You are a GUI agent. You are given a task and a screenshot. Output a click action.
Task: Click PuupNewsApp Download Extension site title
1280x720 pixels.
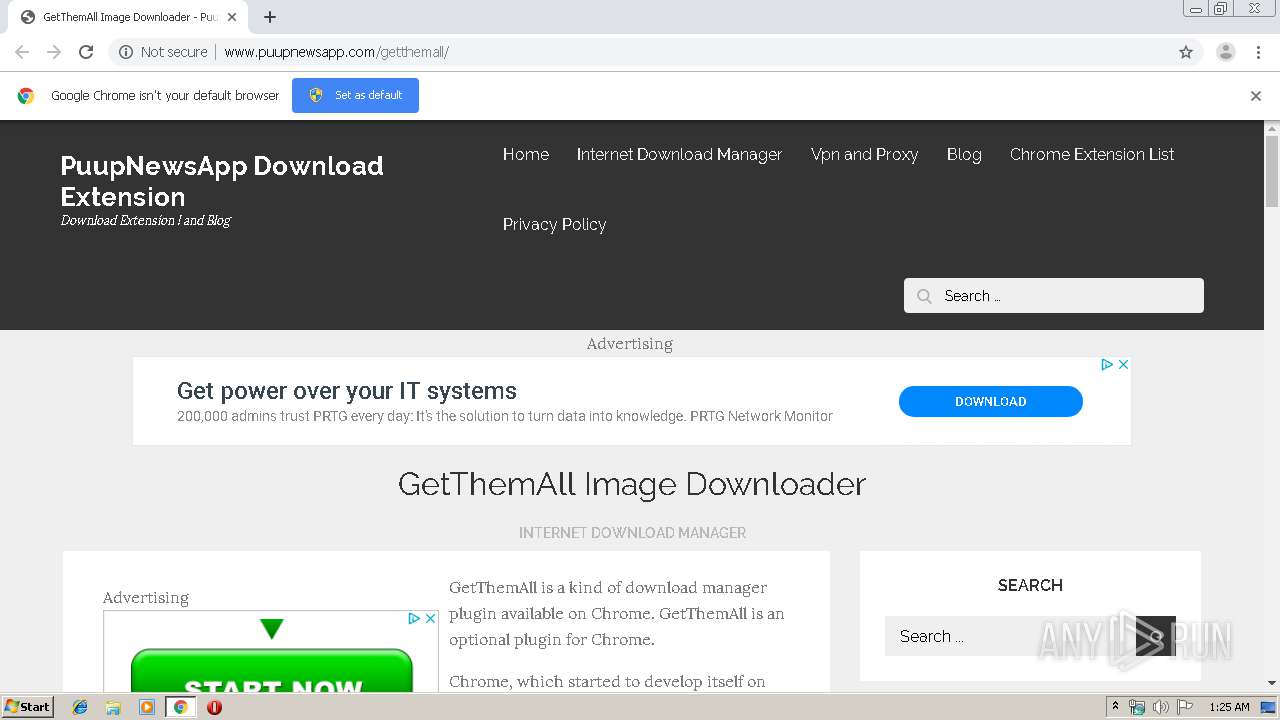222,181
